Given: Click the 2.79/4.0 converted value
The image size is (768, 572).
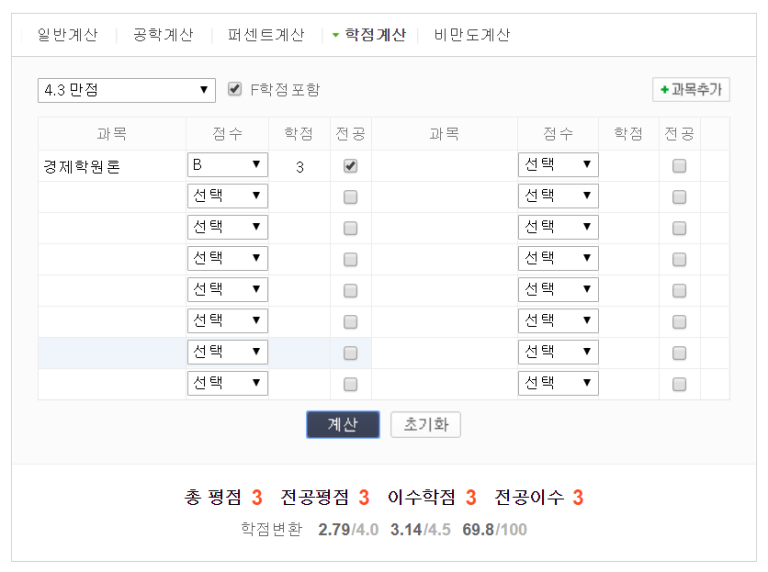Looking at the screenshot, I should pos(348,529).
